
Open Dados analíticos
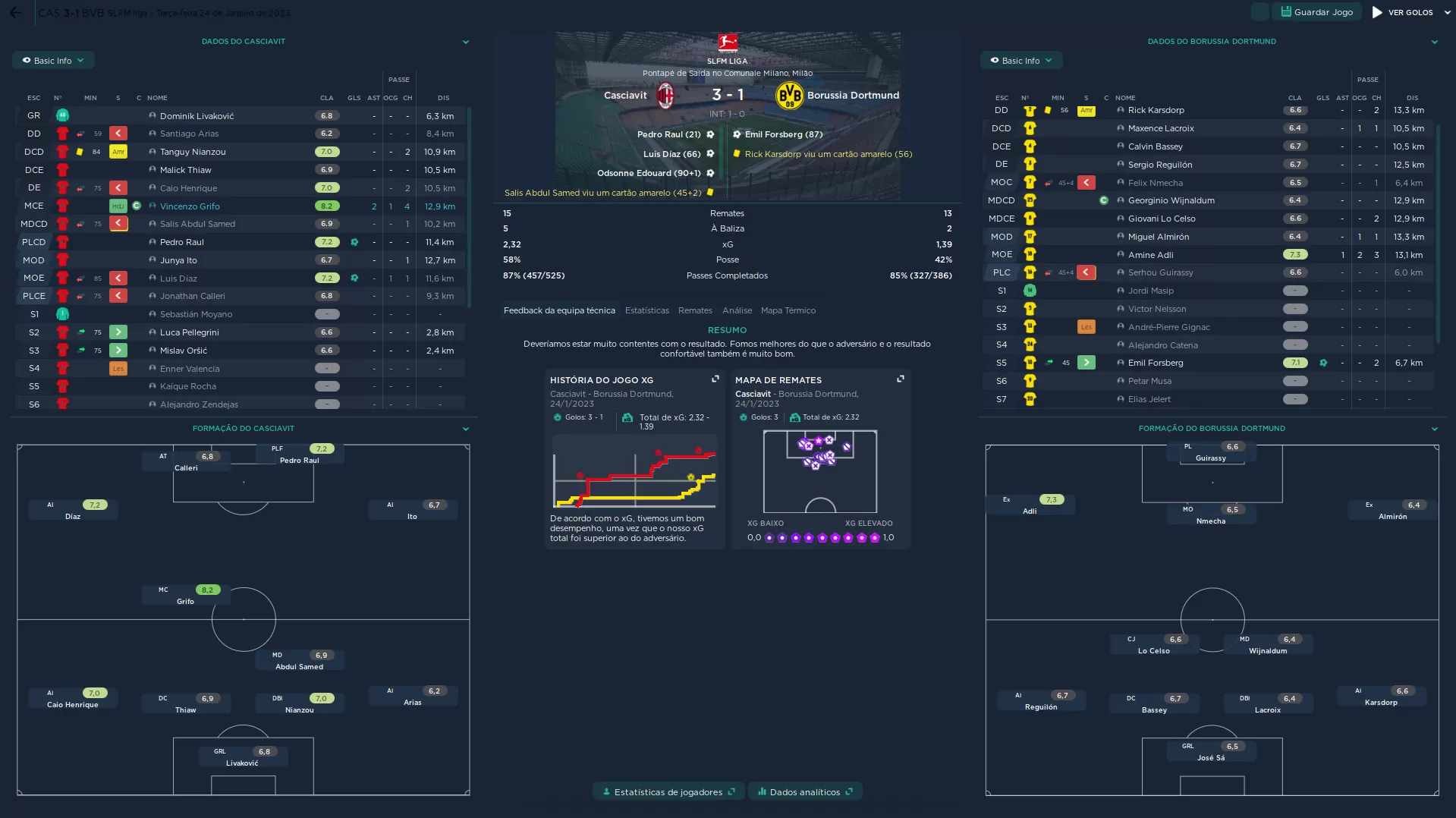pos(805,792)
